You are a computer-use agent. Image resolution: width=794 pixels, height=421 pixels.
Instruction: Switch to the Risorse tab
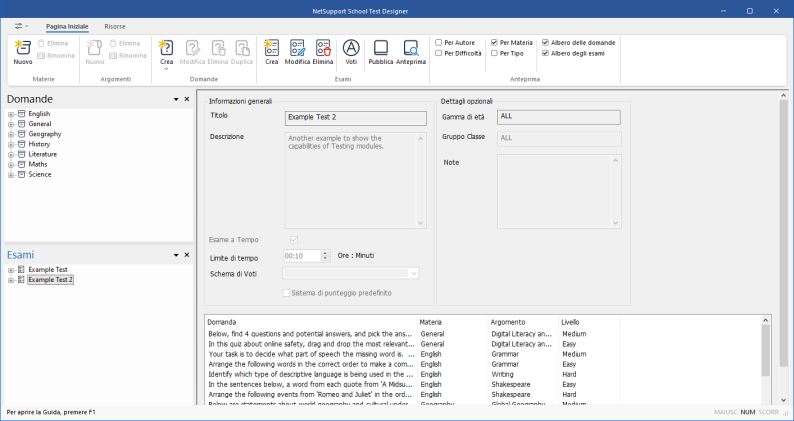pos(115,26)
